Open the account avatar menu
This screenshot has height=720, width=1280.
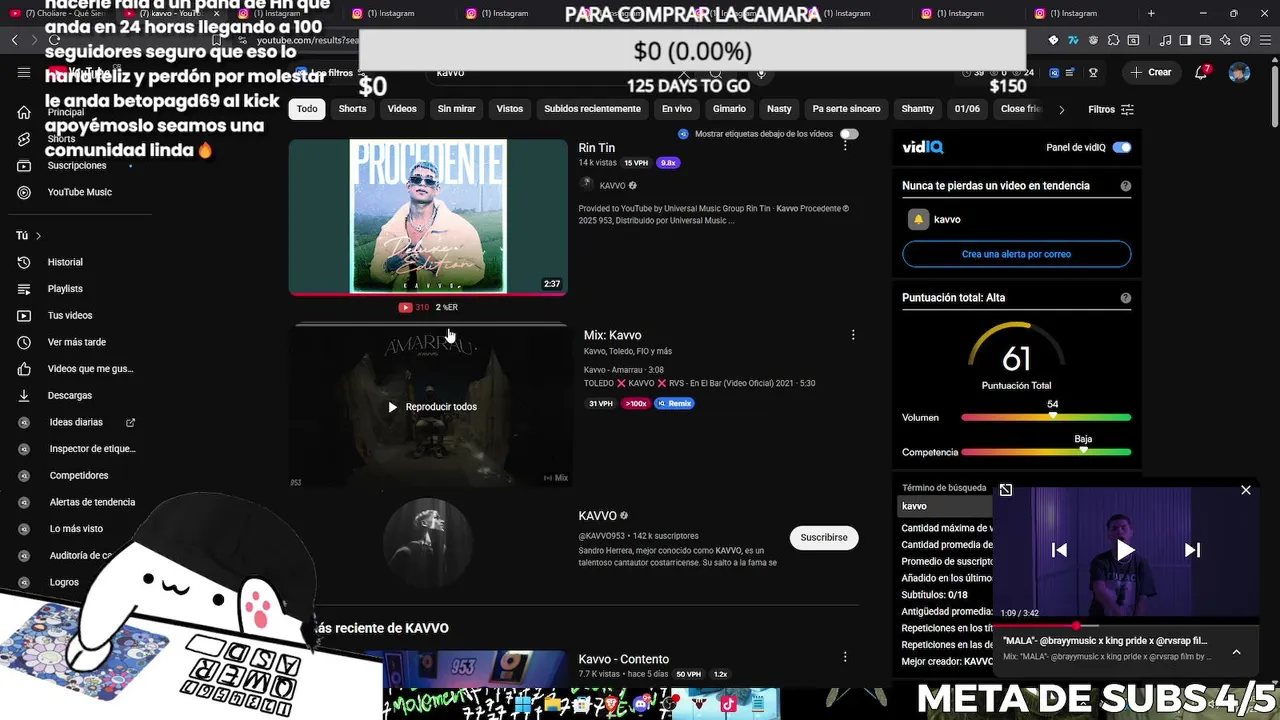coord(1239,73)
